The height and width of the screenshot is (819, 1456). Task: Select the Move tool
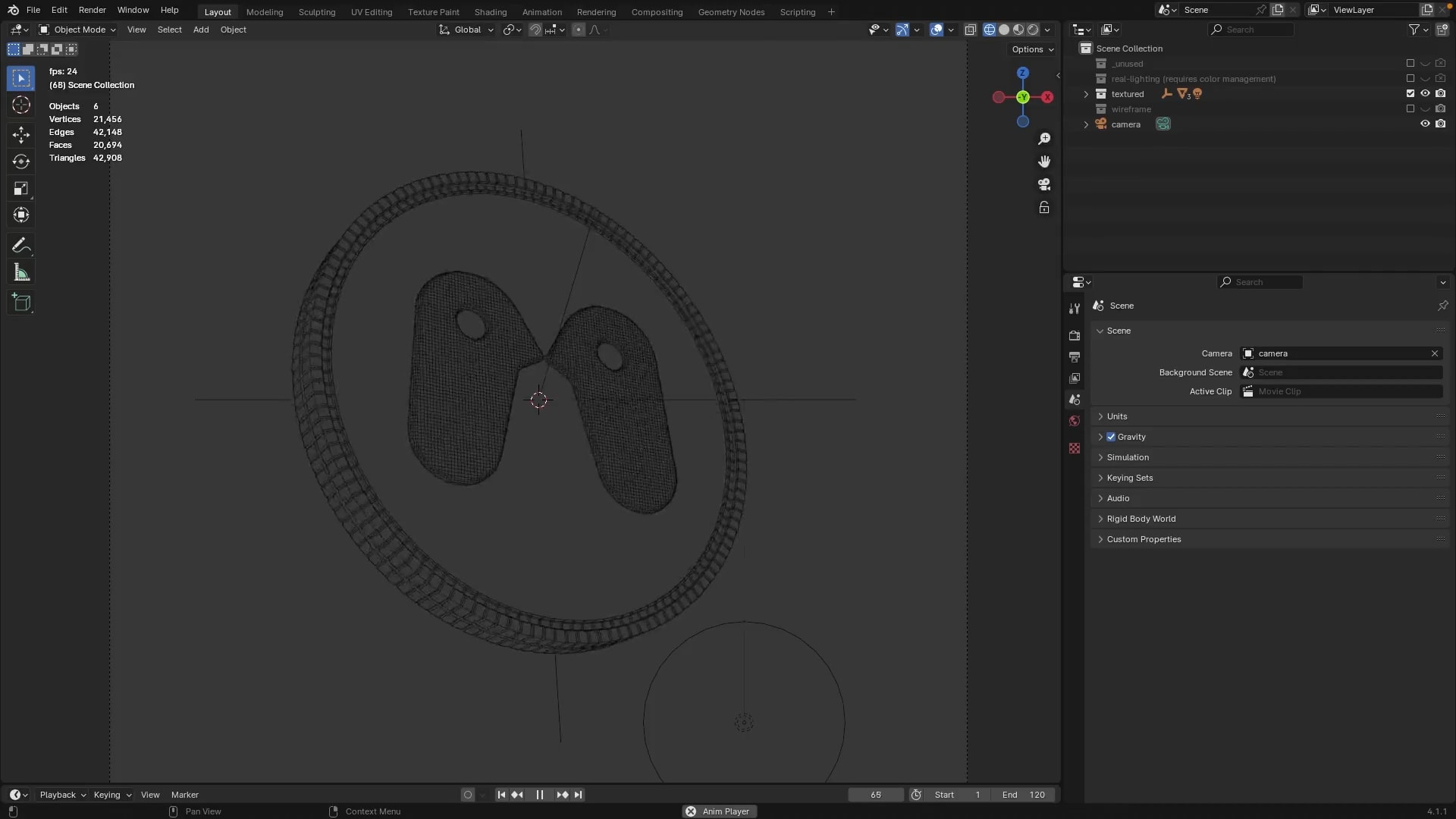pos(21,135)
